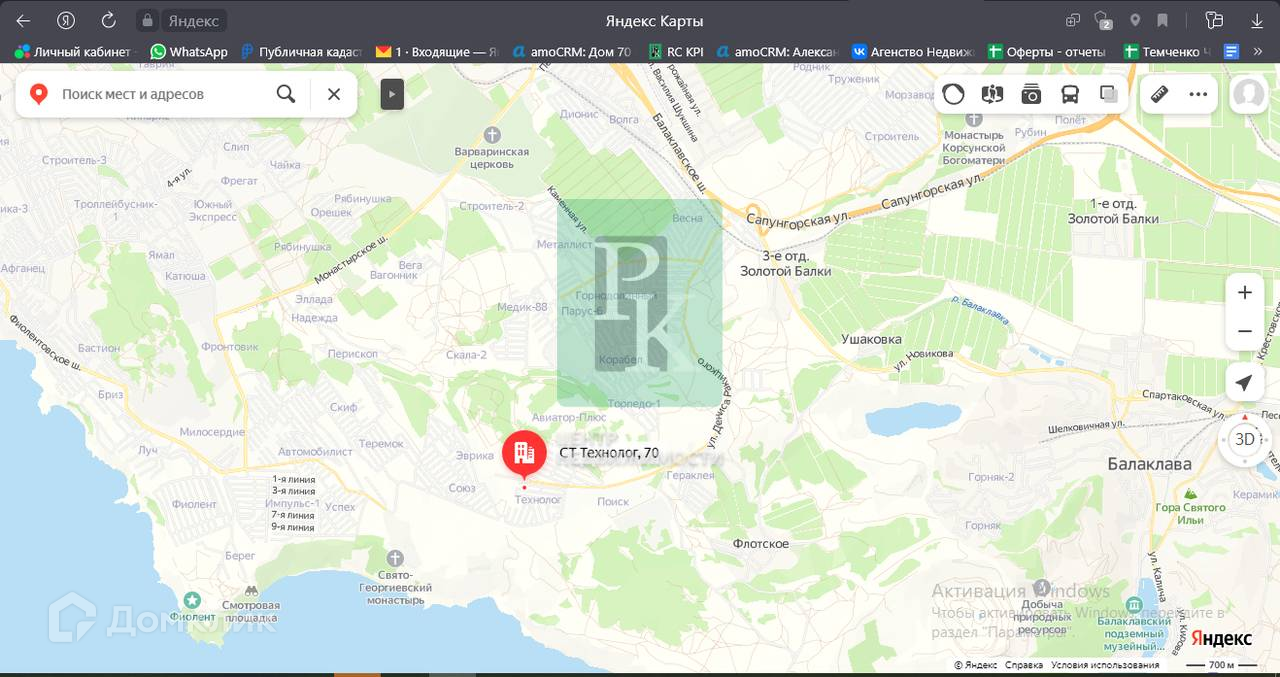Click the Смотровая площадка binoculars icon
Image resolution: width=1280 pixels, height=677 pixels.
pos(251,591)
